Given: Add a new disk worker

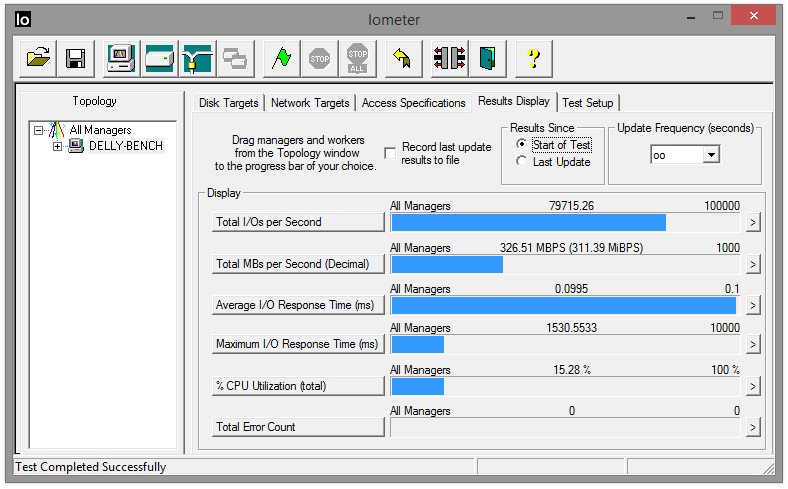Looking at the screenshot, I should tap(159, 59).
